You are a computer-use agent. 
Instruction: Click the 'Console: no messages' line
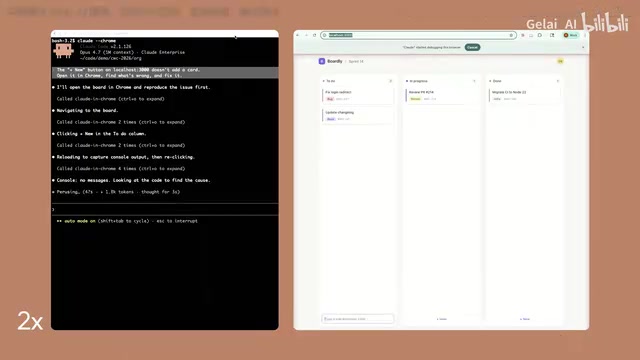pos(133,180)
